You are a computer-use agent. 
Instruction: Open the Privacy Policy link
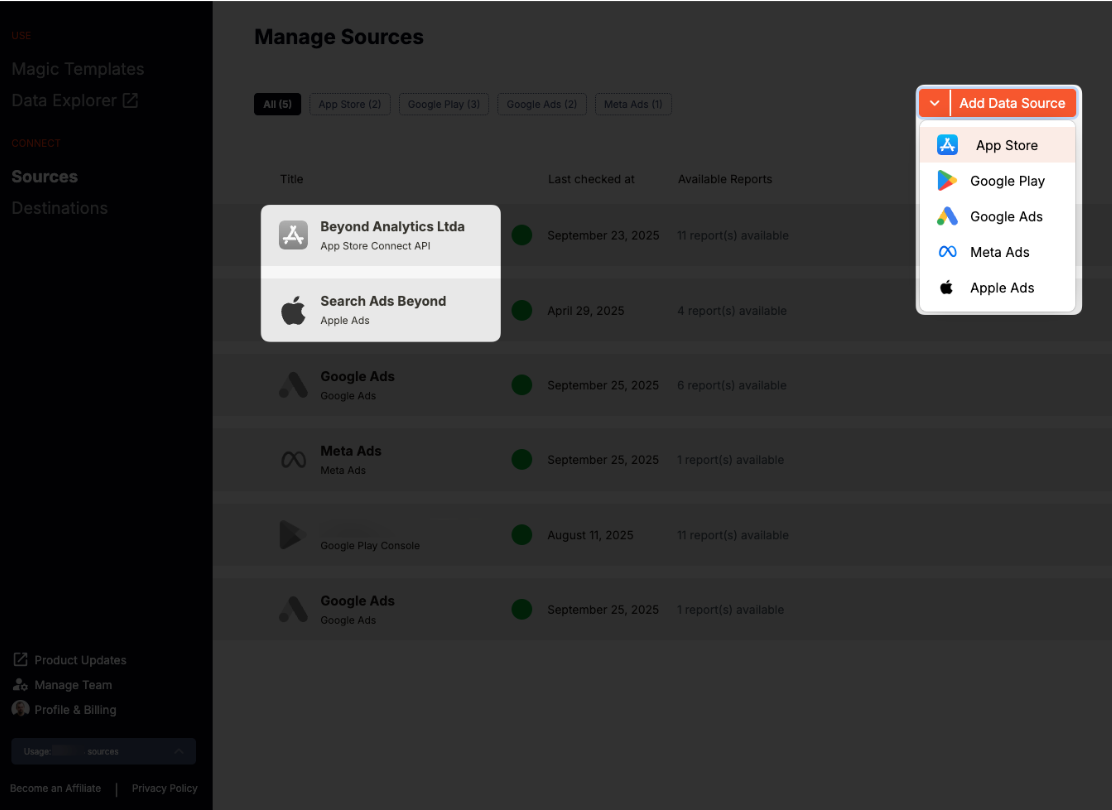164,788
